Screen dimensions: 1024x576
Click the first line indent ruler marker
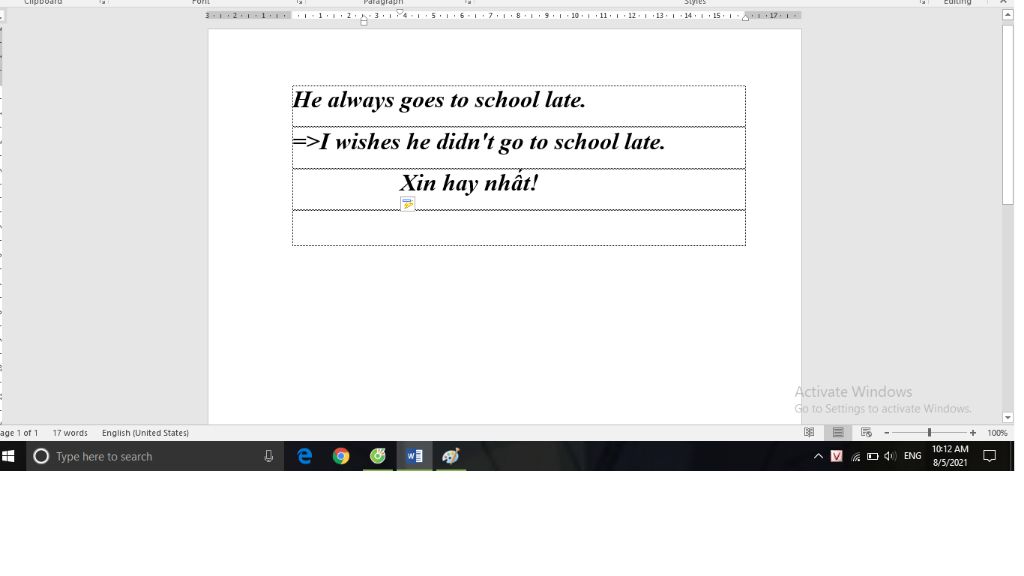coord(400,12)
